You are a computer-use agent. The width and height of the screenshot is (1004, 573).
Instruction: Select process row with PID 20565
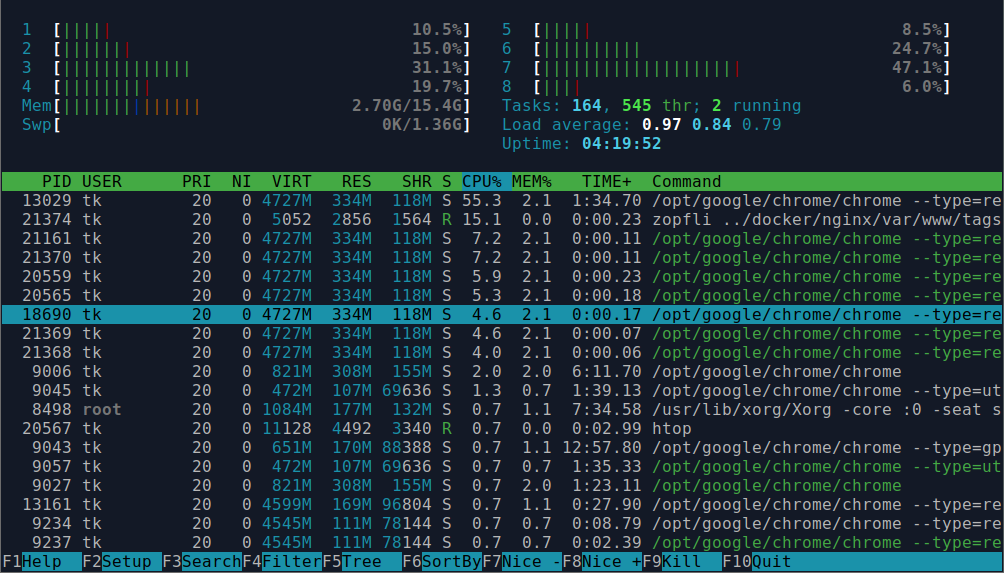point(502,296)
